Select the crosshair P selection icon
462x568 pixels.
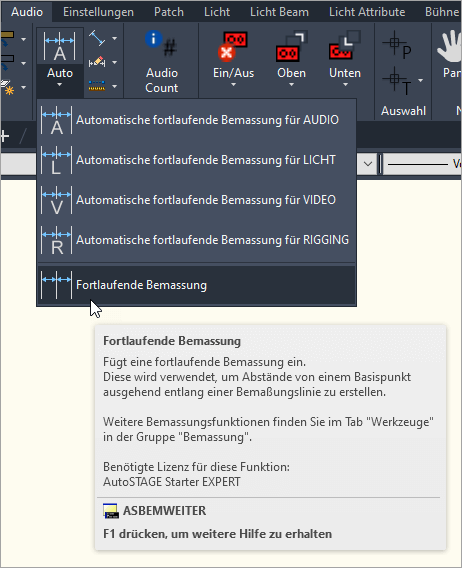(x=397, y=45)
